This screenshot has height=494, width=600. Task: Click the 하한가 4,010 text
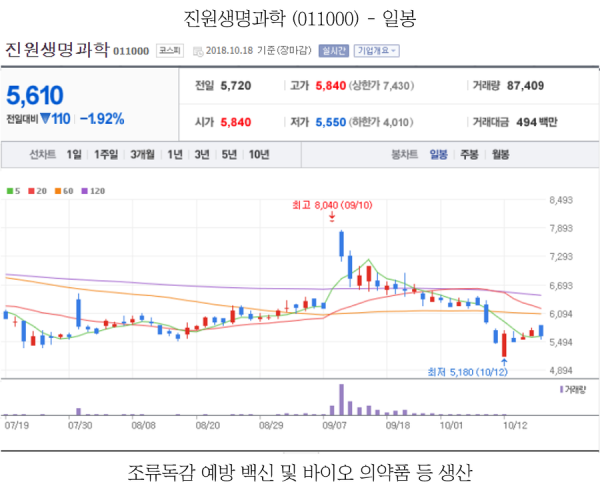point(381,122)
